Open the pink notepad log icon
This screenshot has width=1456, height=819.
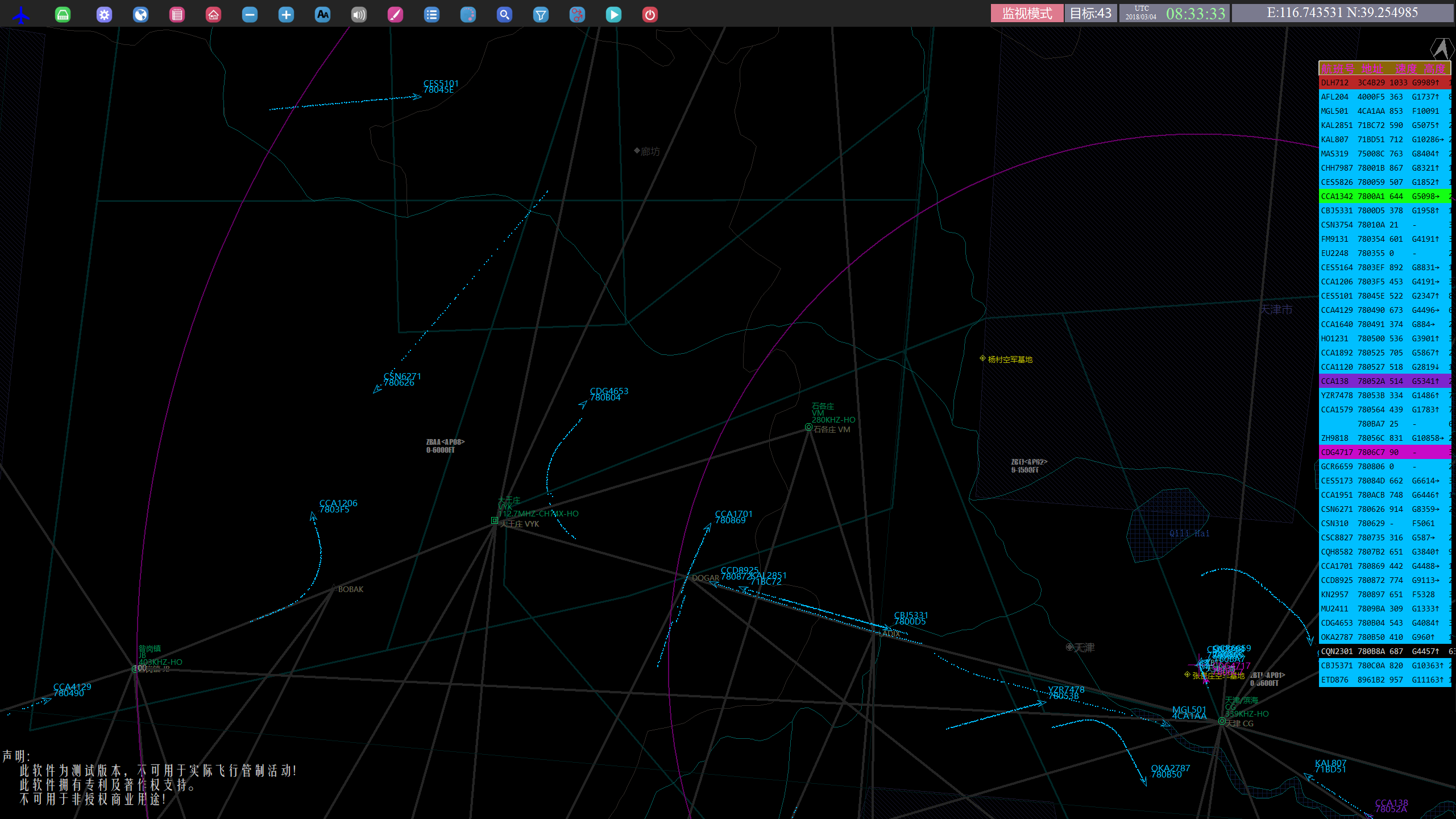(x=177, y=14)
